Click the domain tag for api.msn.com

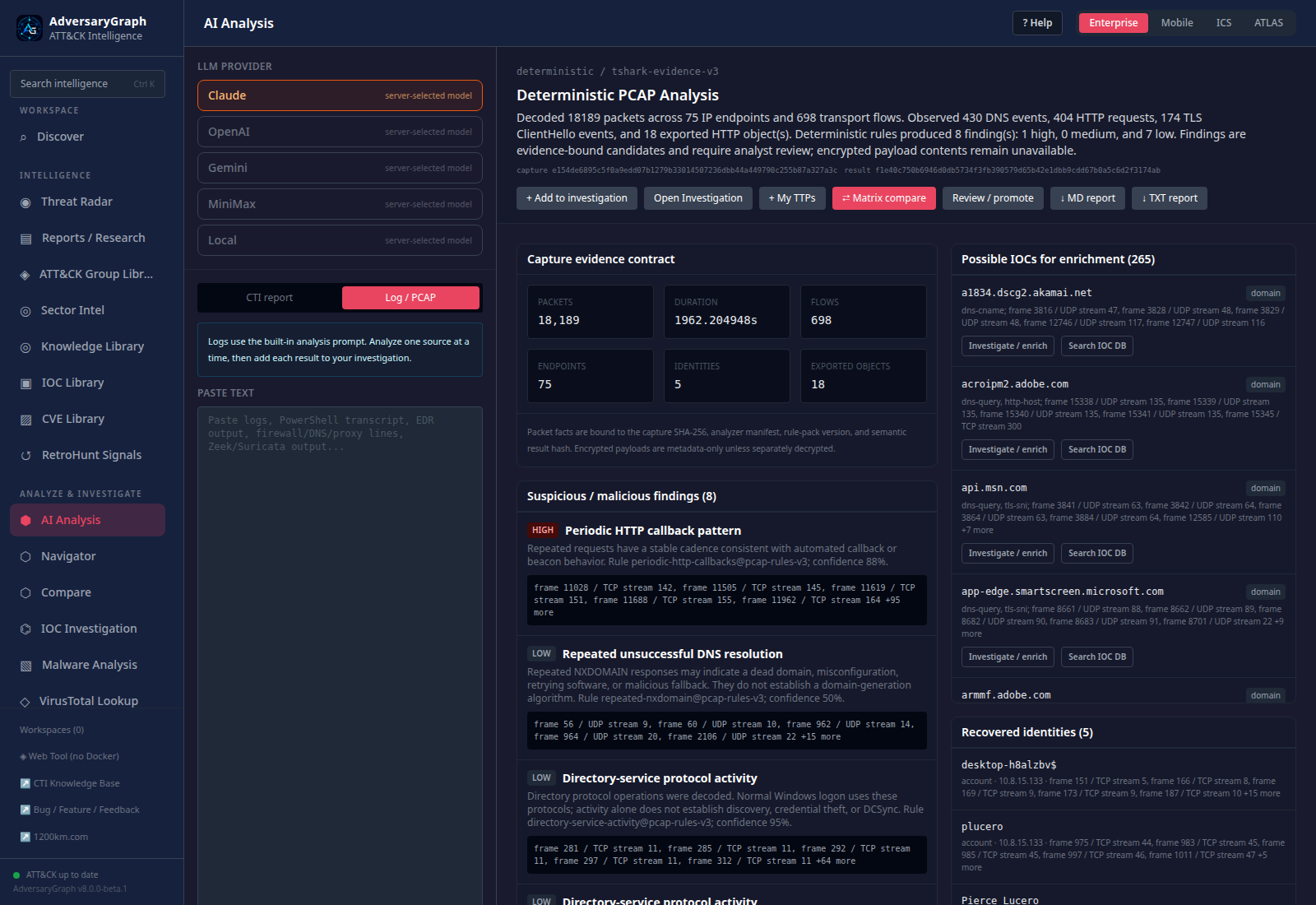pyautogui.click(x=1265, y=489)
